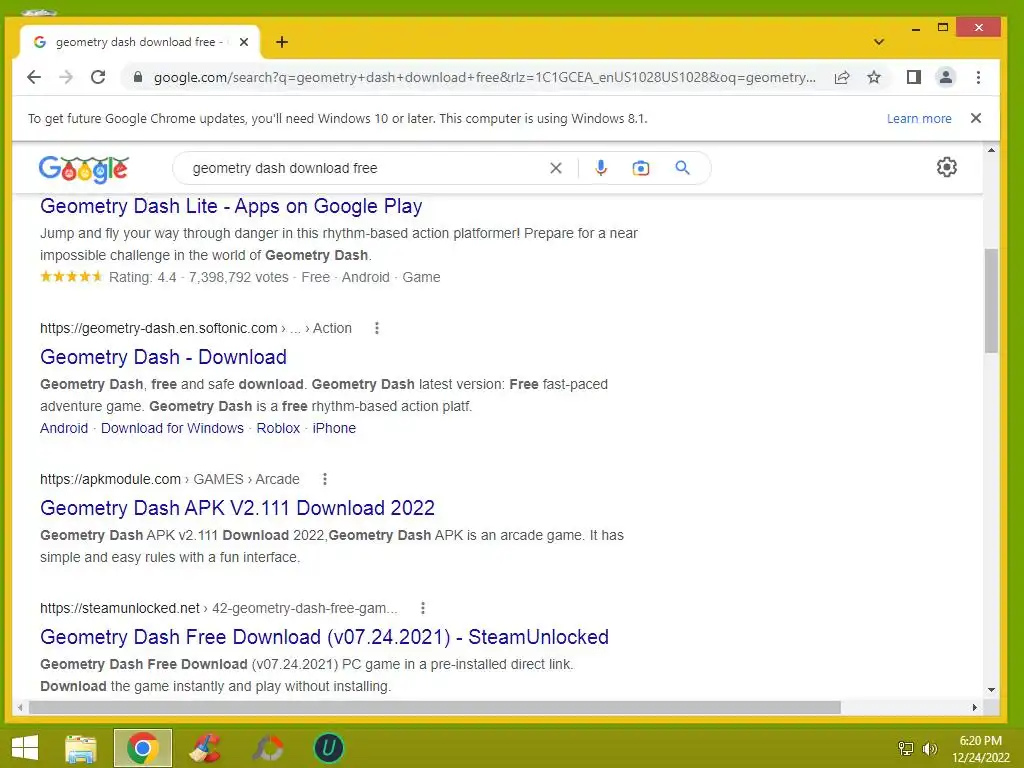Open Learn more about Chrome updates
The width and height of the screenshot is (1024, 768).
click(x=919, y=119)
